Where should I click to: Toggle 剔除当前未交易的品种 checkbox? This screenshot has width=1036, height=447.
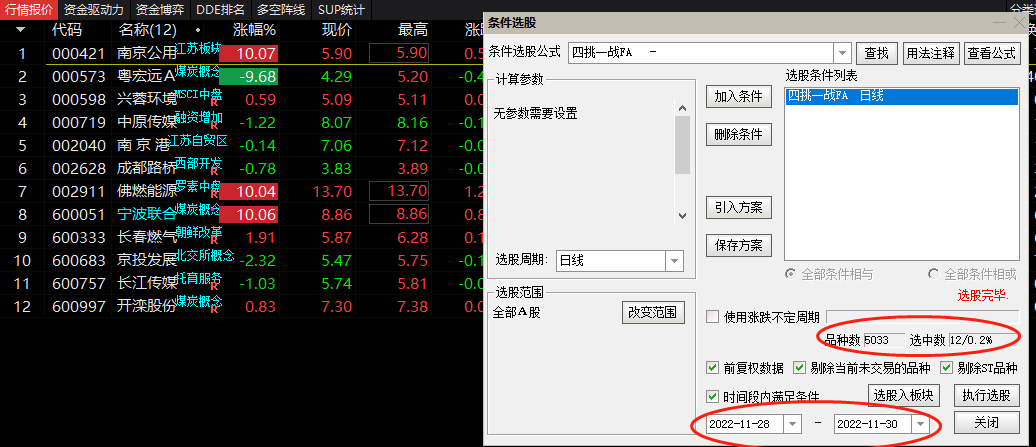(x=799, y=368)
